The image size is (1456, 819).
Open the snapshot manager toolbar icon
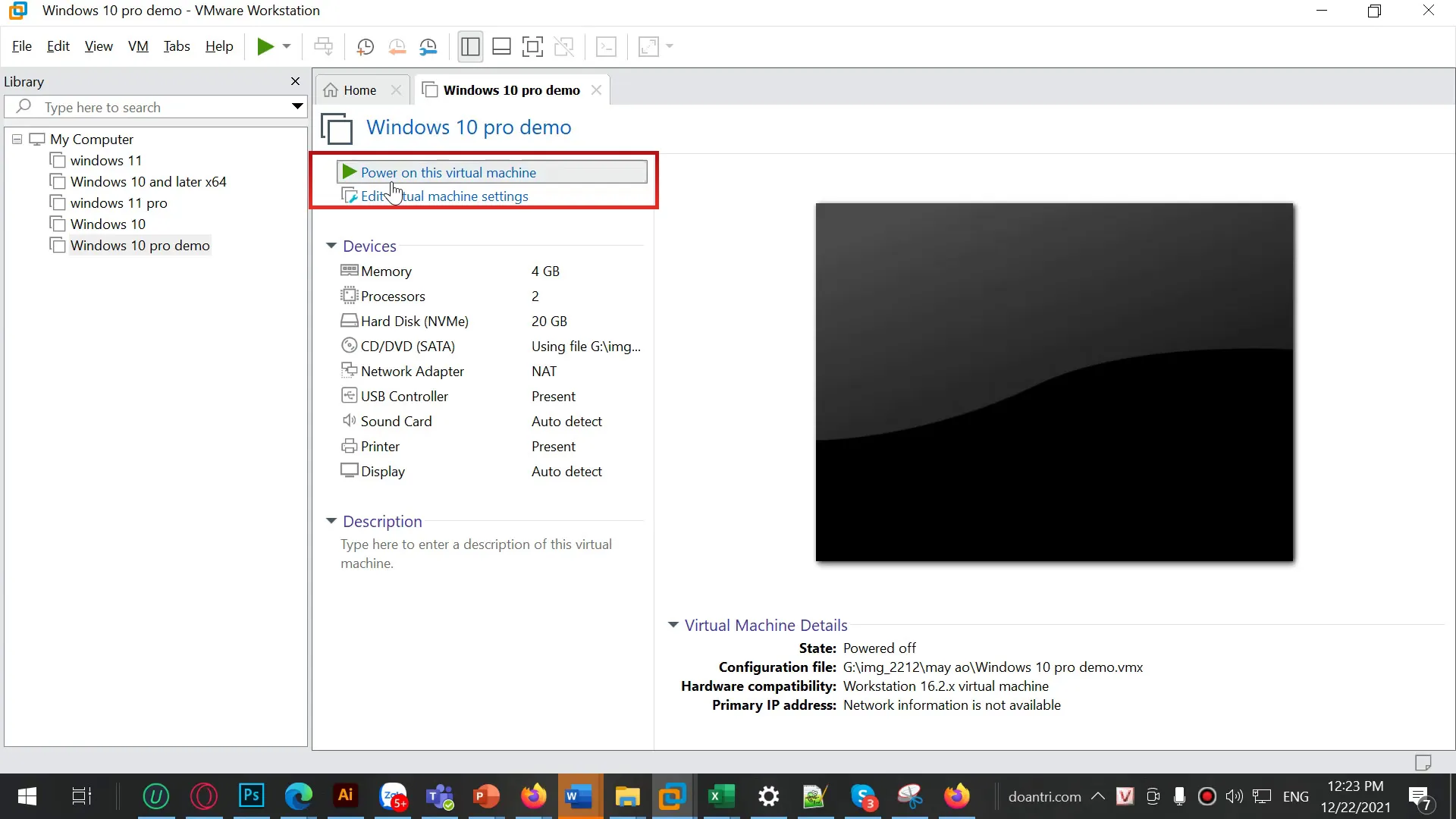tap(428, 47)
